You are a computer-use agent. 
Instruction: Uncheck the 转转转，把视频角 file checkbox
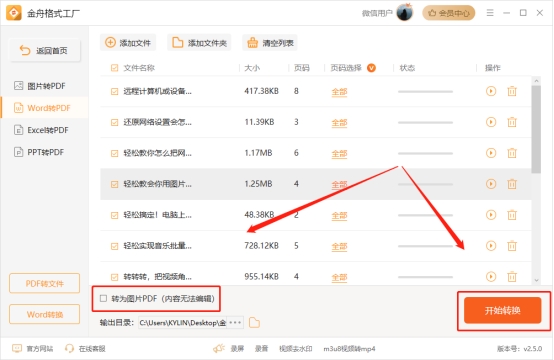[114, 277]
